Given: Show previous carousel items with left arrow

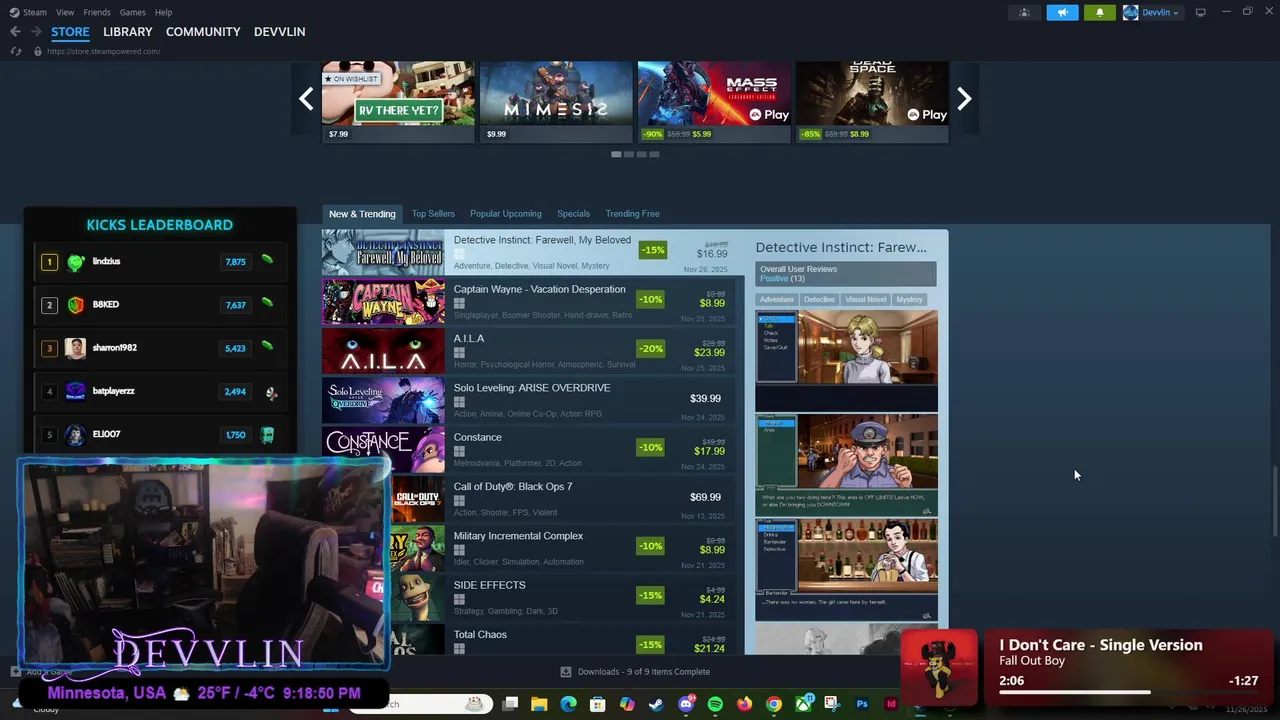Looking at the screenshot, I should (306, 98).
